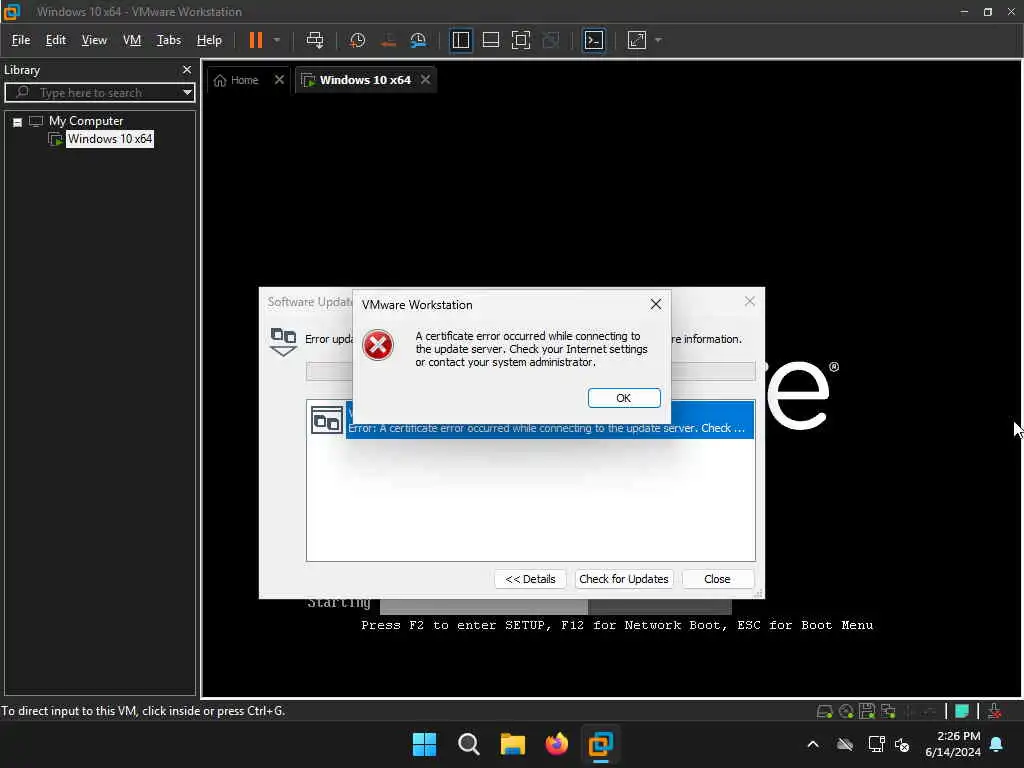Click the Software Updates progress bar
This screenshot has width=1024, height=768.
(530, 372)
